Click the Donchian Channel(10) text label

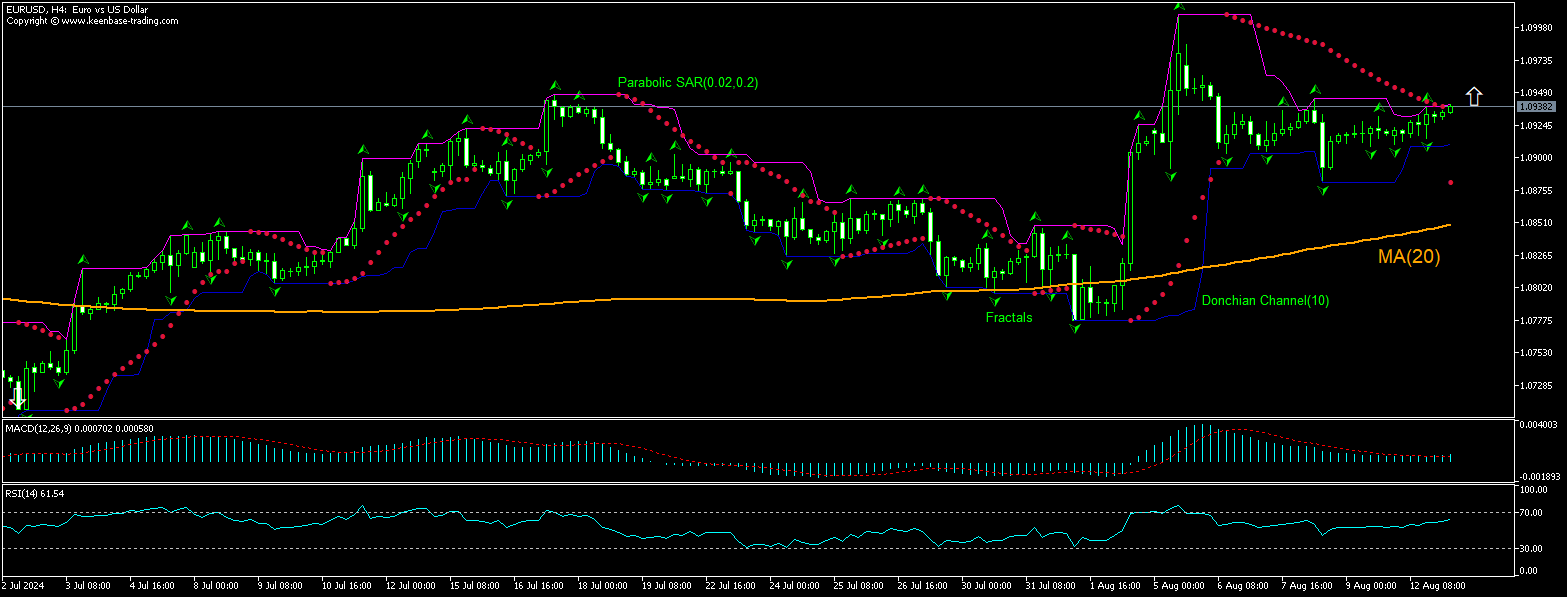click(1265, 300)
